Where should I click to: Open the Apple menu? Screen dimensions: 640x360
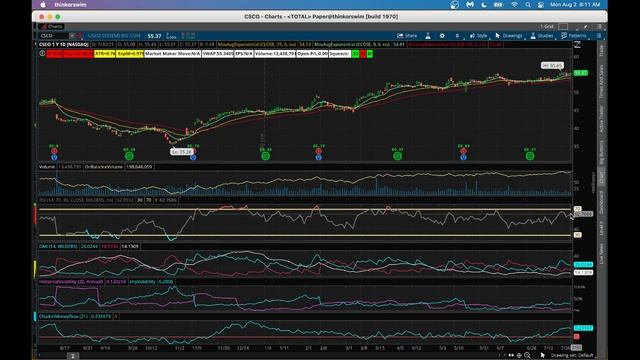tap(43, 4)
